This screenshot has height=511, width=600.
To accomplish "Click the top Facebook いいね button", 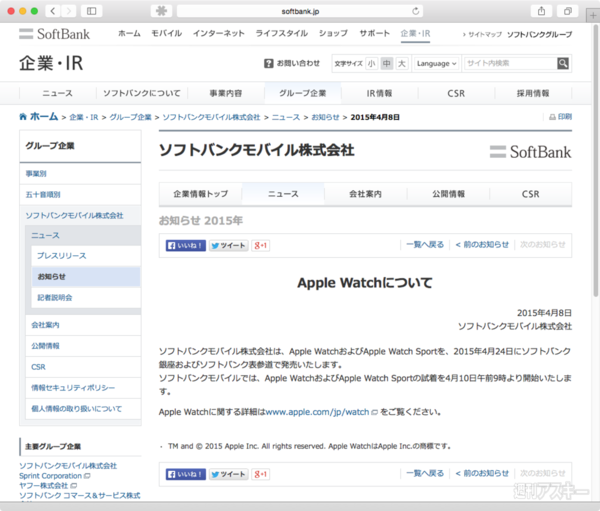I will (186, 245).
